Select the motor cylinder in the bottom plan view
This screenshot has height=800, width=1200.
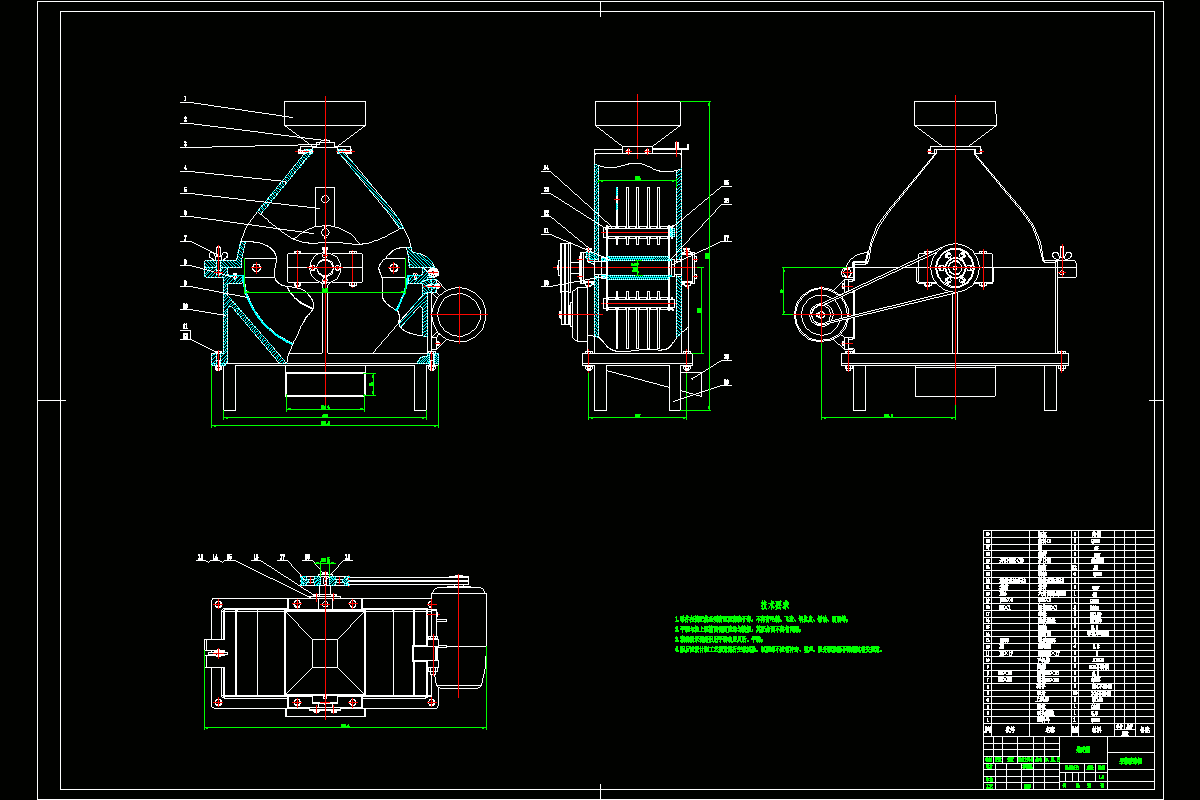459,638
